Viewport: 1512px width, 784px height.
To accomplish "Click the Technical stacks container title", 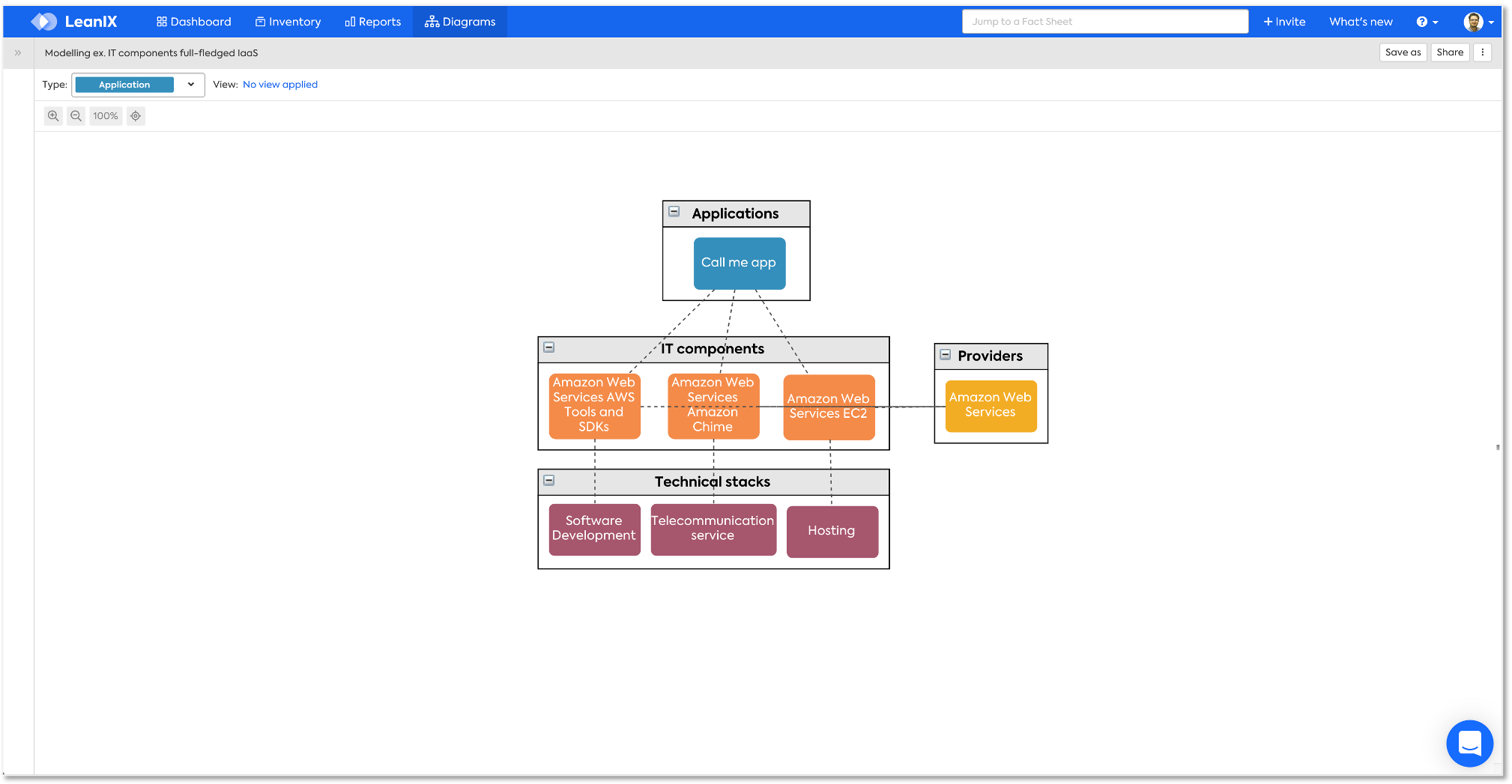I will (713, 482).
